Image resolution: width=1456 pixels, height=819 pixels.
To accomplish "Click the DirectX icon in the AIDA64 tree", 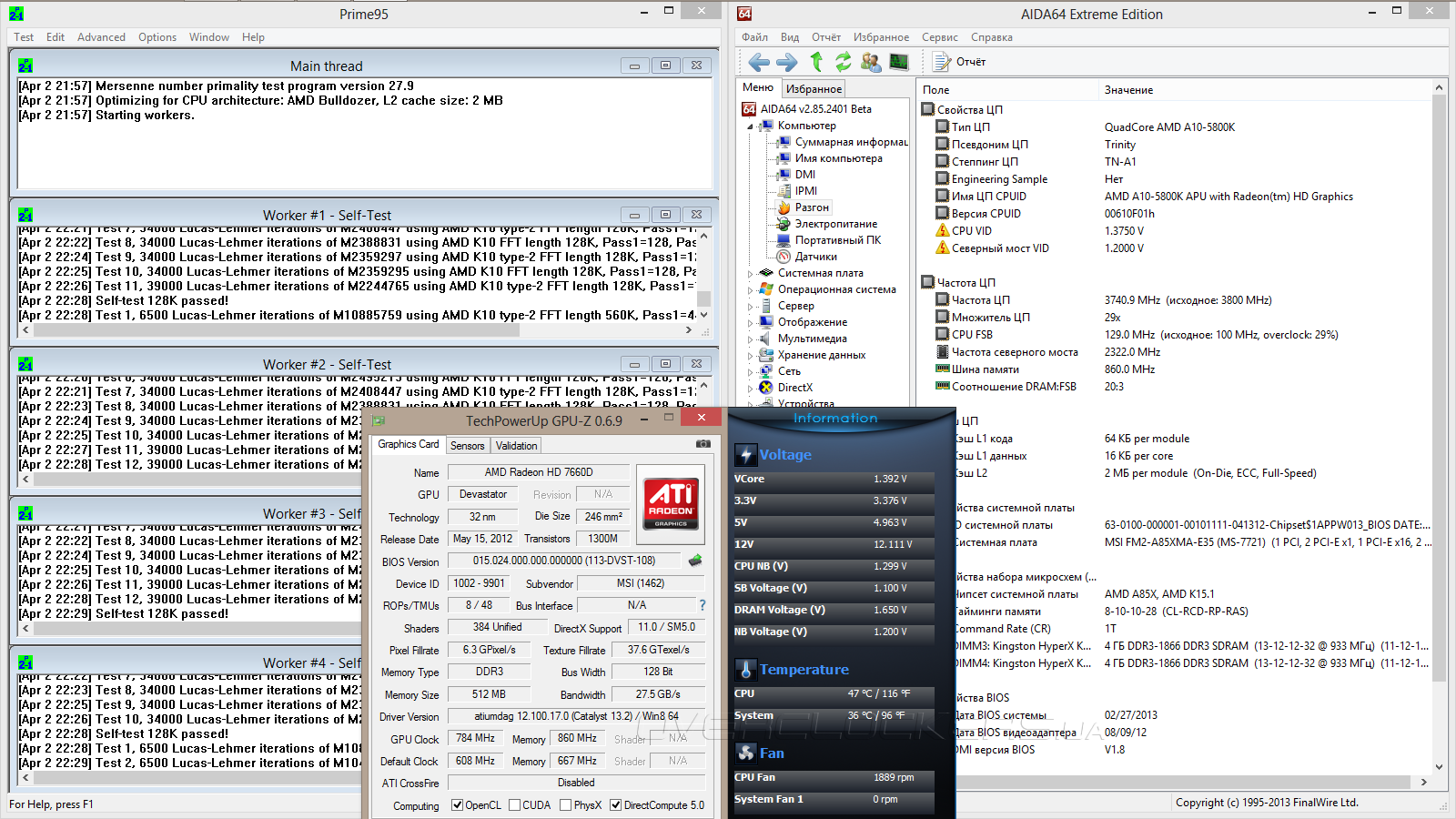I will point(766,388).
